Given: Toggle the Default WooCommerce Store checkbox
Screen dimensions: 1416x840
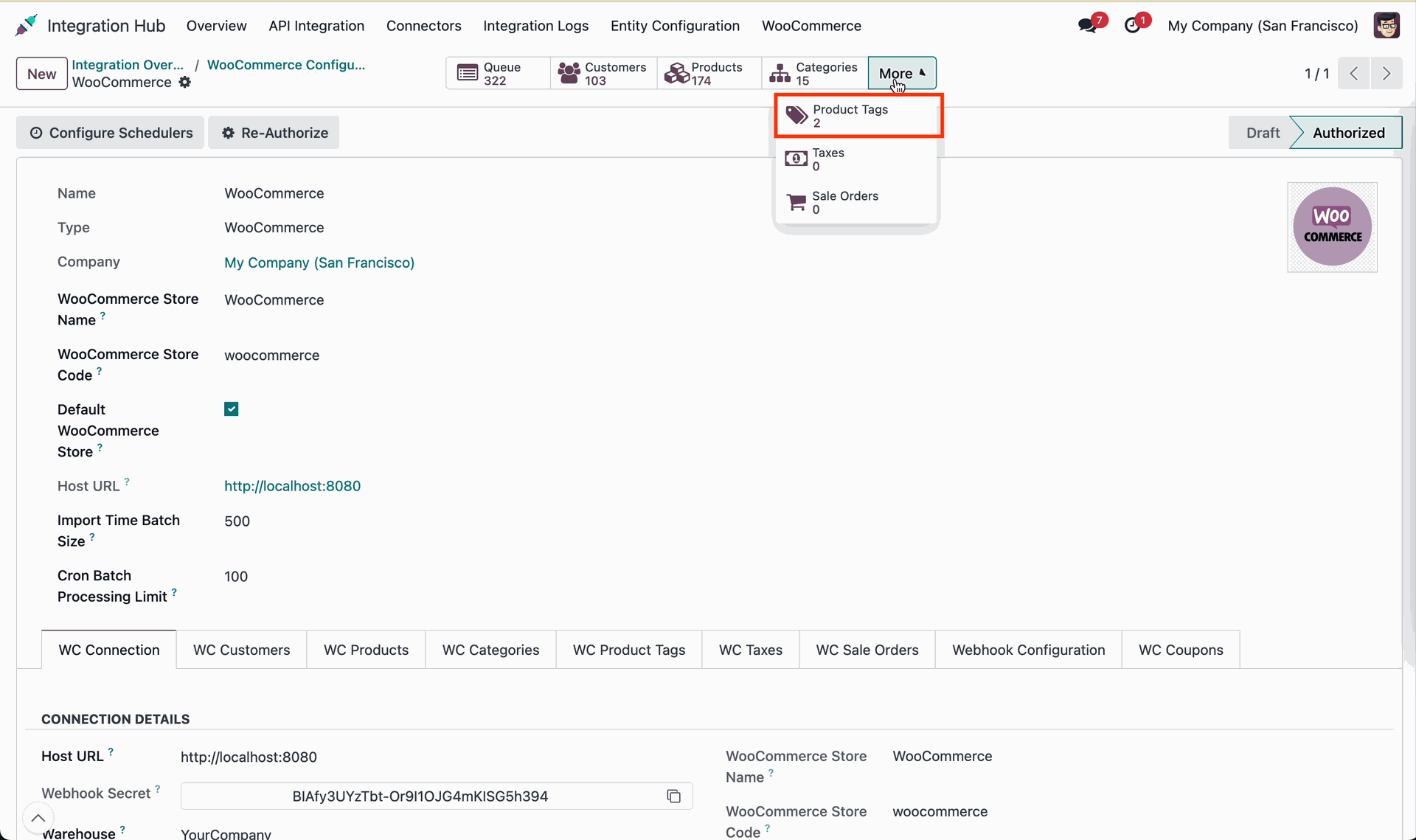Looking at the screenshot, I should coord(232,409).
